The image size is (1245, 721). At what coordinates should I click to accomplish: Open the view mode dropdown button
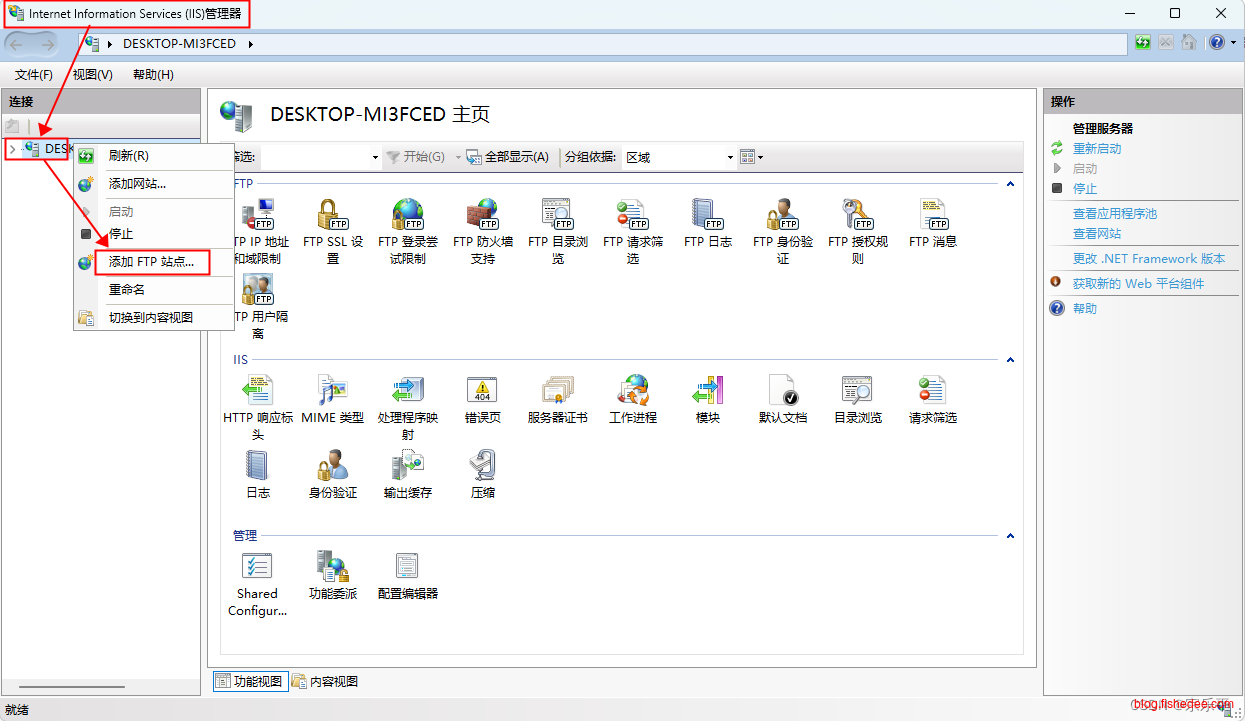point(751,157)
